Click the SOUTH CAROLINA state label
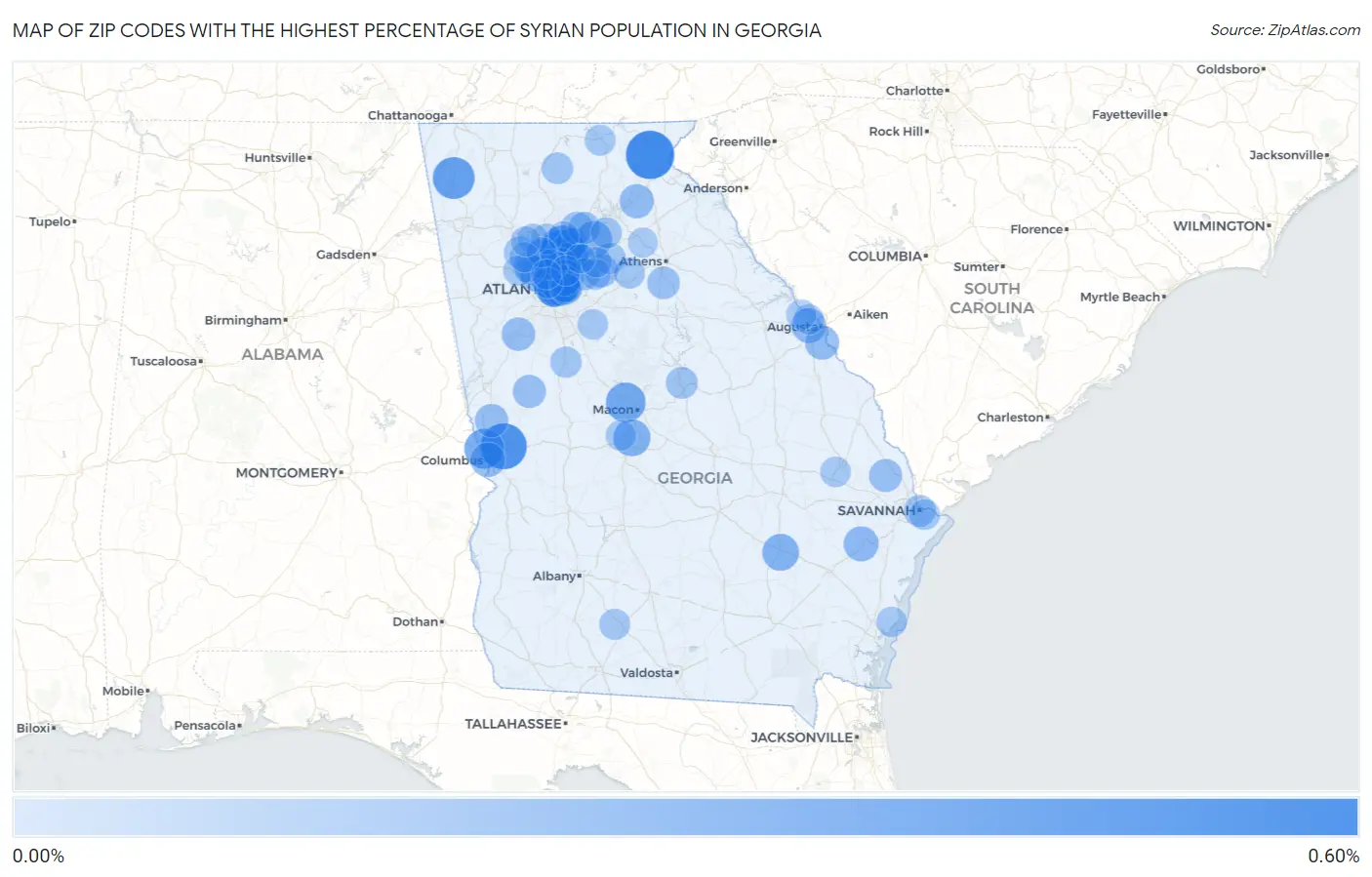Viewport: 1372px width, 877px height. (x=992, y=298)
